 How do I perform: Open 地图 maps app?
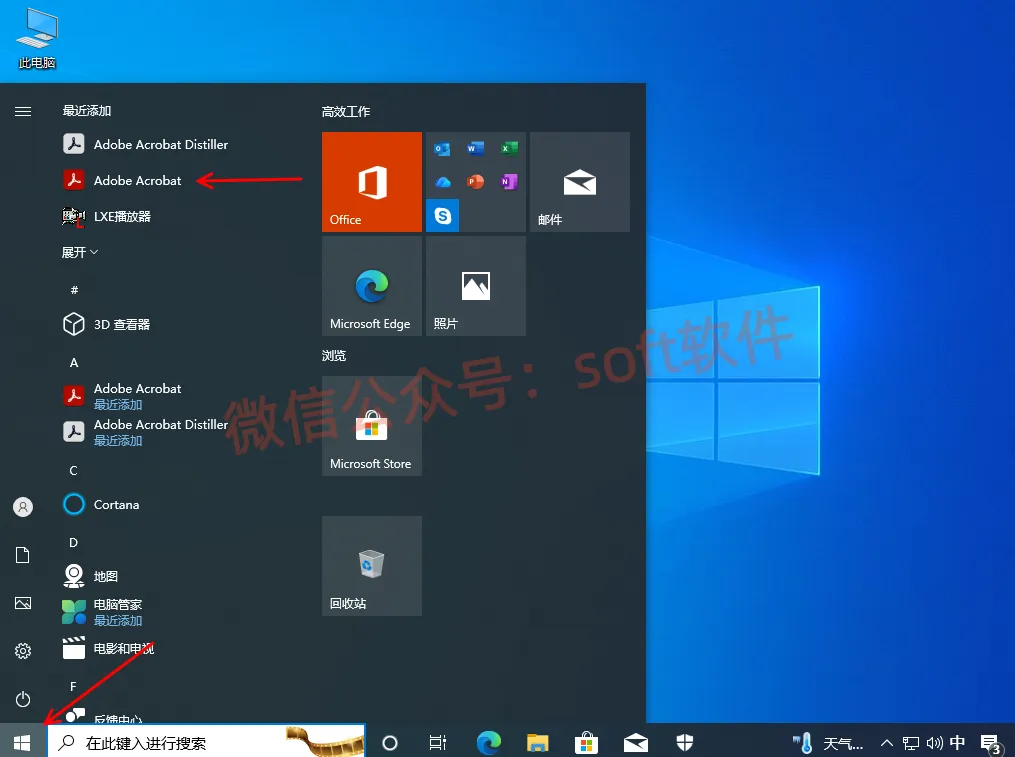[91, 576]
